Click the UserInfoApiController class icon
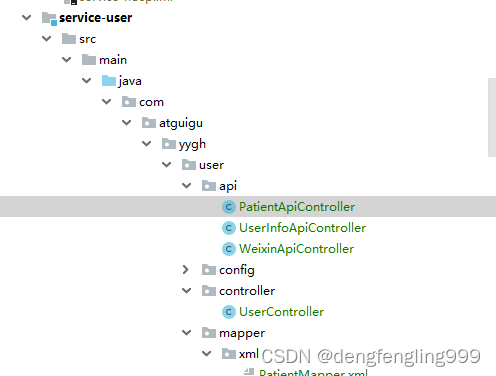The width and height of the screenshot is (496, 376). click(x=229, y=228)
